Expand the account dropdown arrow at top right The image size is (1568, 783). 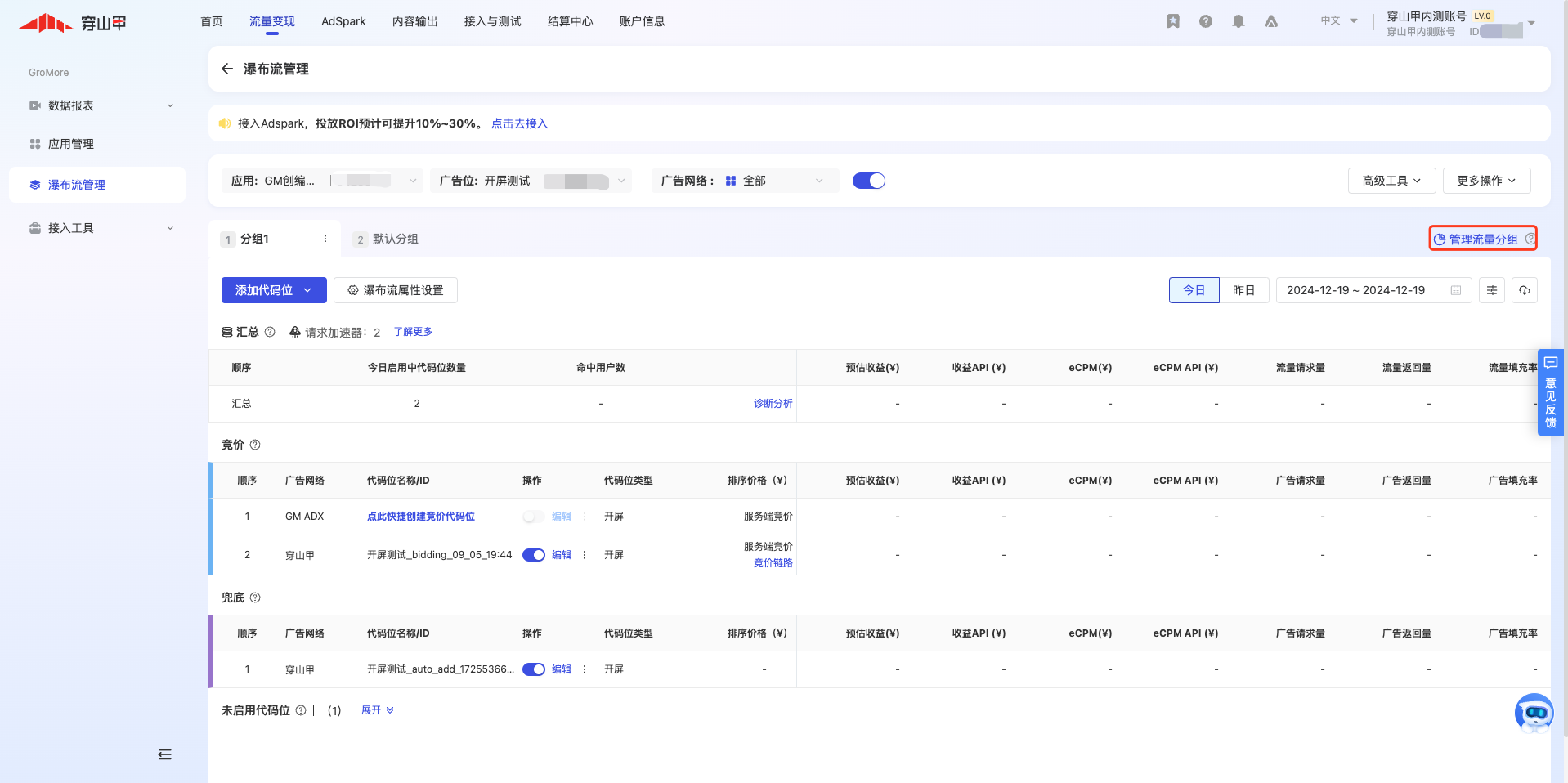(1531, 23)
